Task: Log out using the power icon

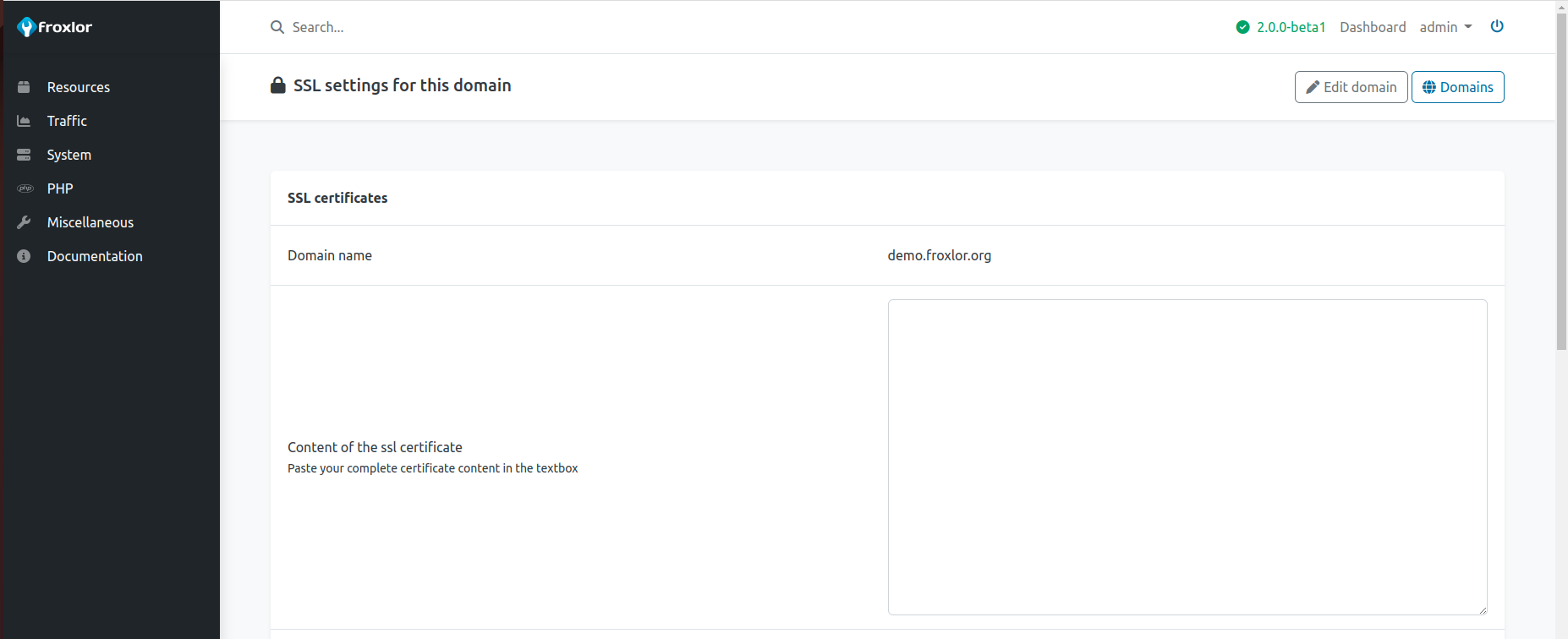Action: point(1496,26)
